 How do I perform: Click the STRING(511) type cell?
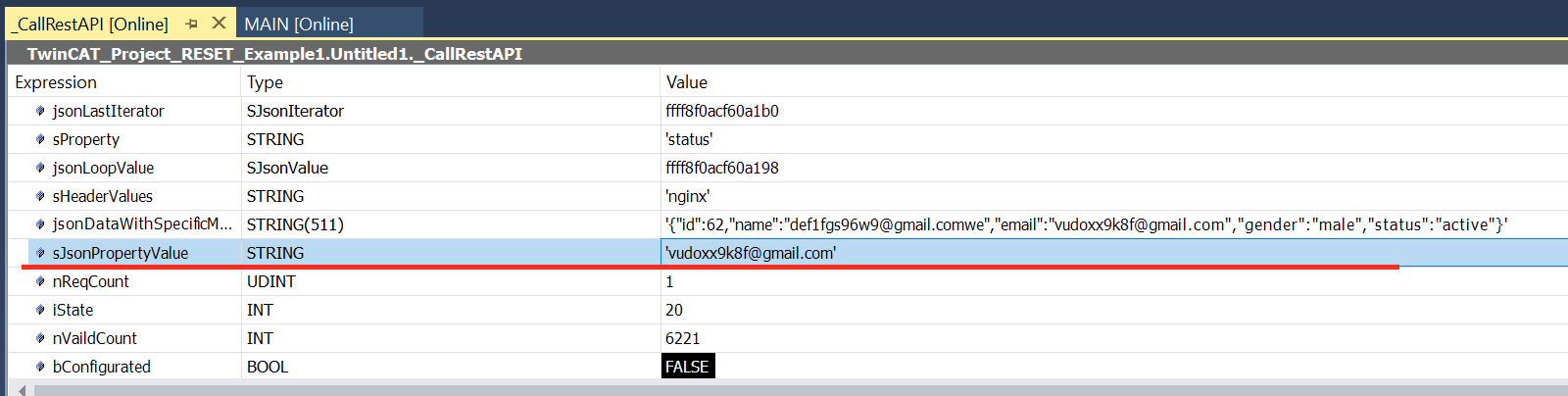coord(295,224)
